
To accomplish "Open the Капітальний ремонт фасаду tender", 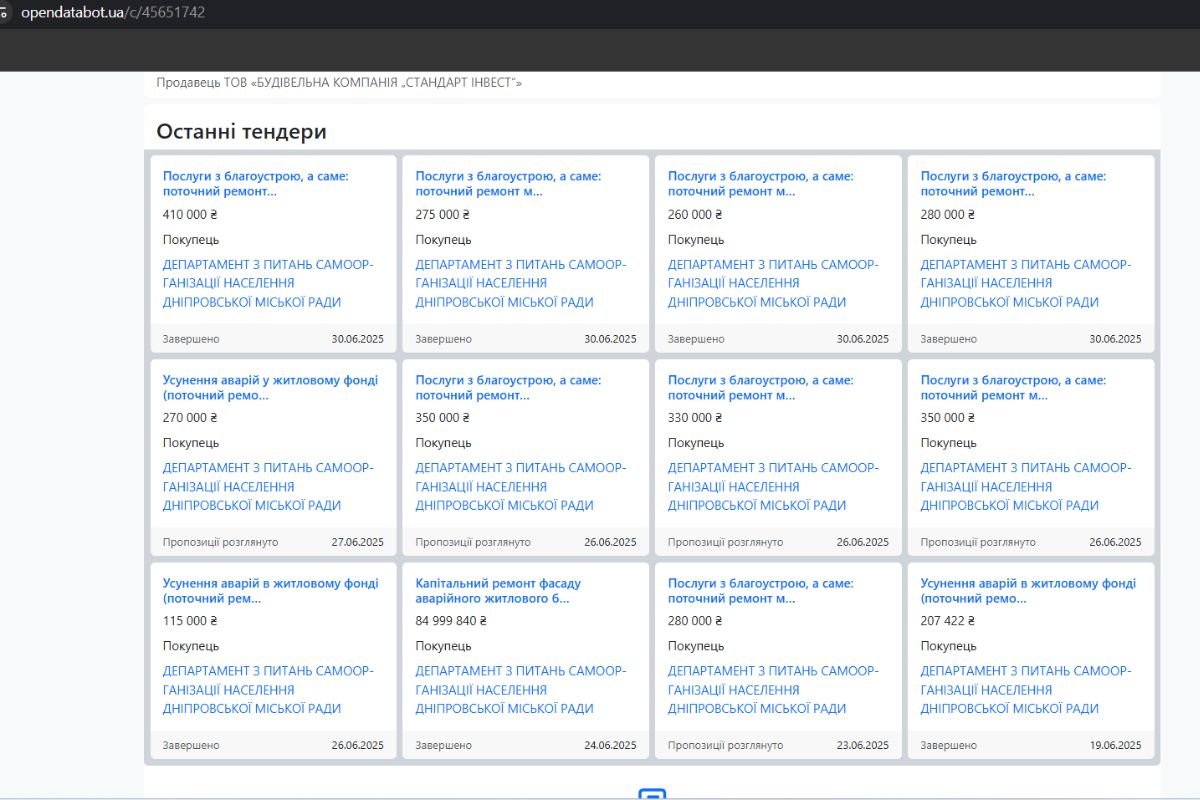I will (498, 590).
